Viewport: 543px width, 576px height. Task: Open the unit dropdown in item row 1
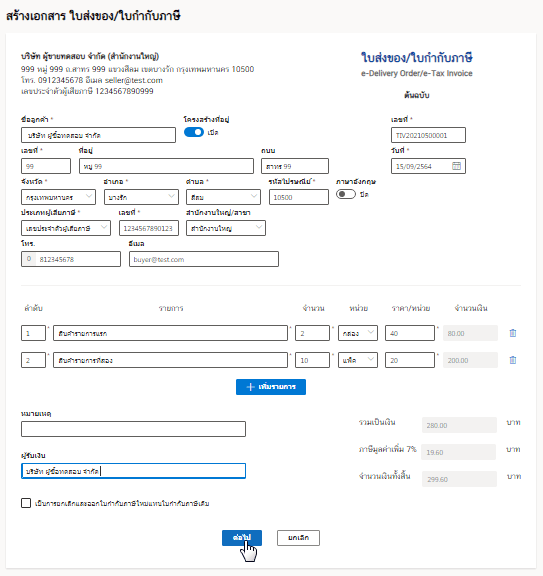click(x=358, y=333)
